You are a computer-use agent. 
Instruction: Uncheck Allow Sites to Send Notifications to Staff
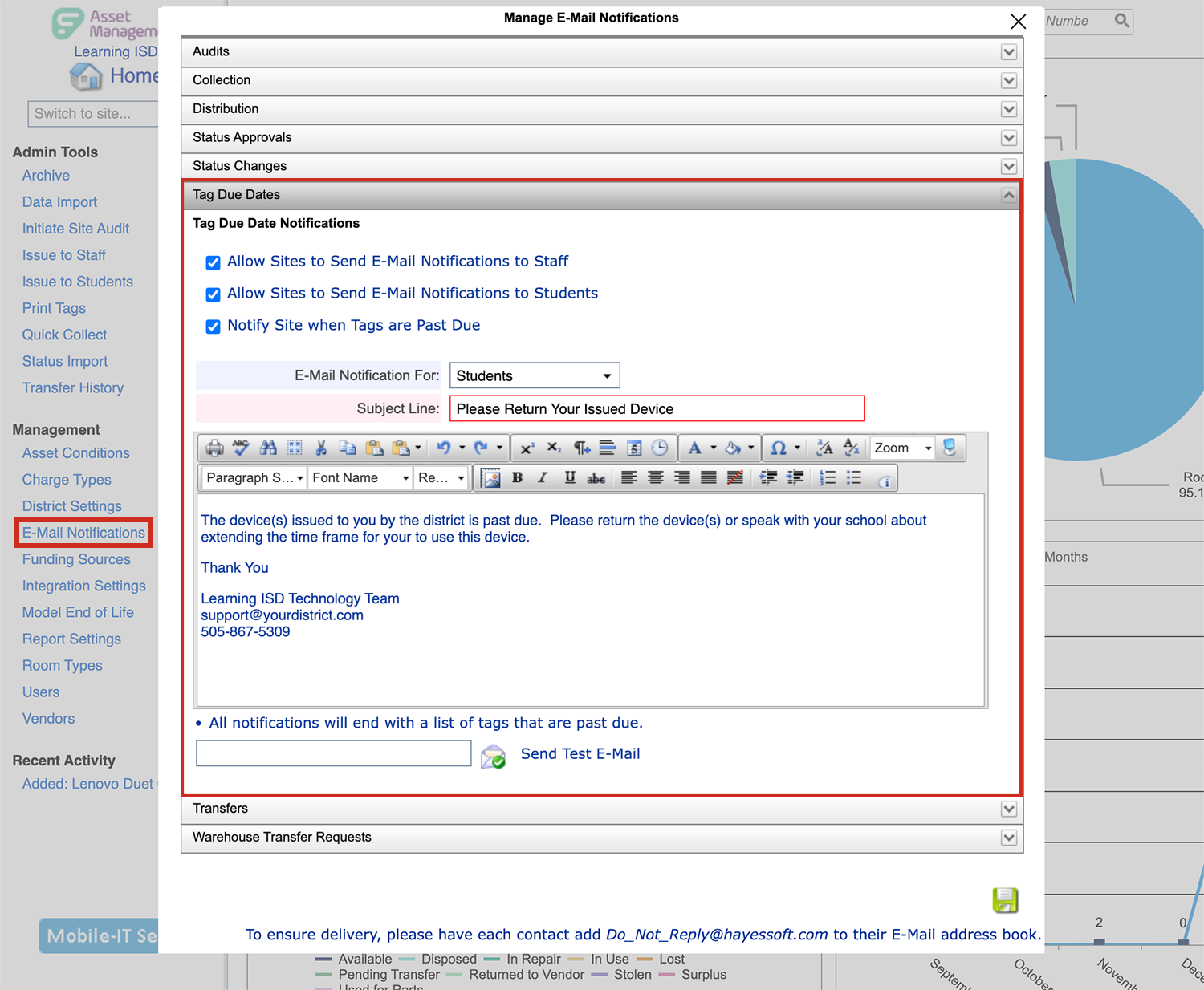213,262
